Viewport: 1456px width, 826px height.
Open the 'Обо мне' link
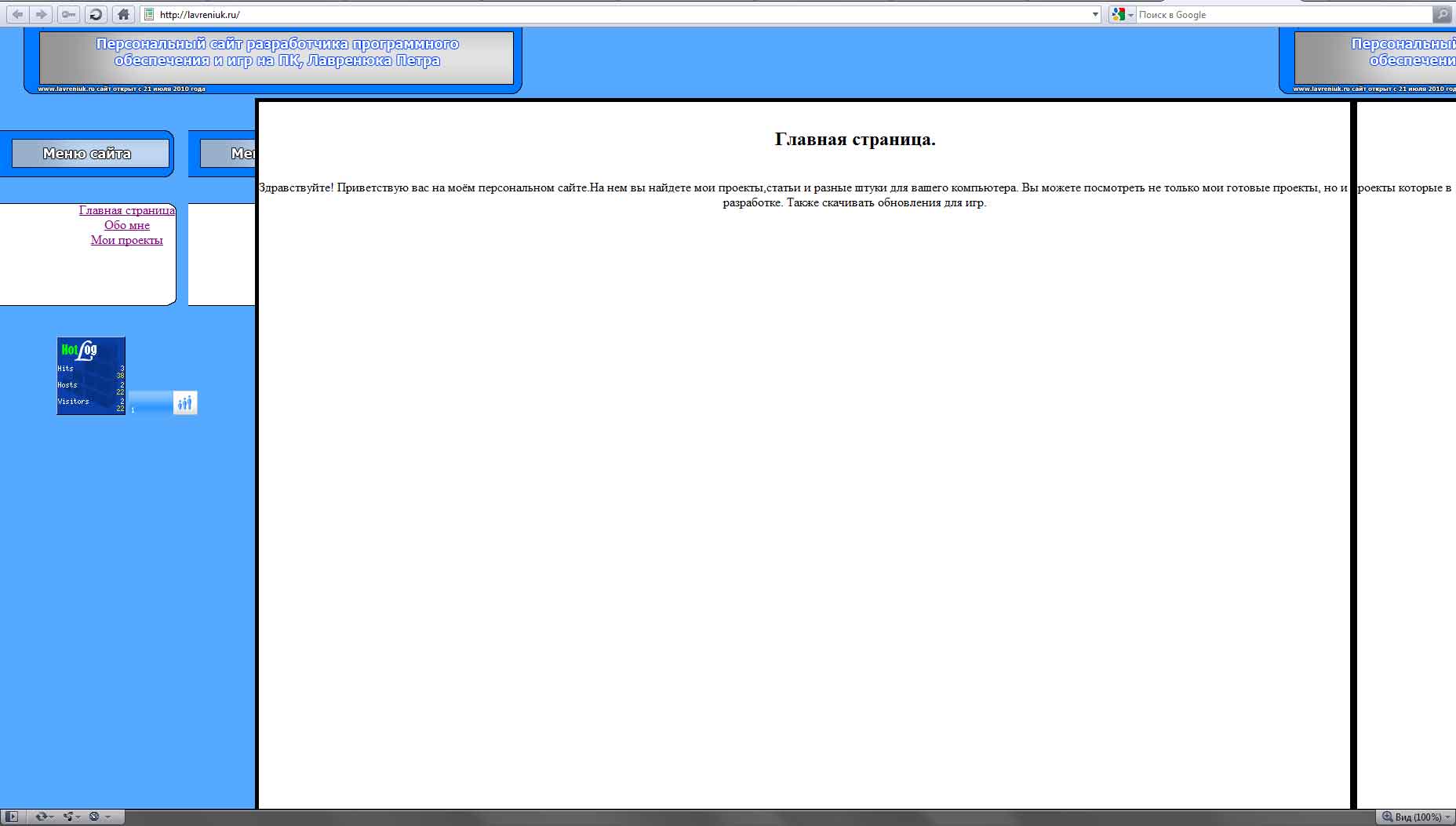[126, 225]
